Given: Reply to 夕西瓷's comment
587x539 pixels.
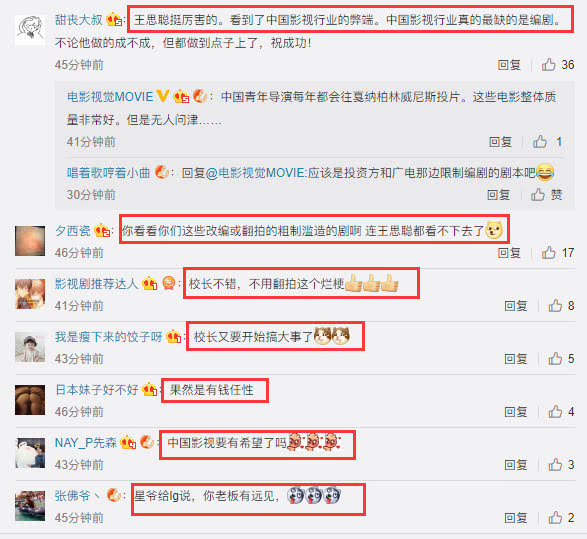Looking at the screenshot, I should click(509, 253).
